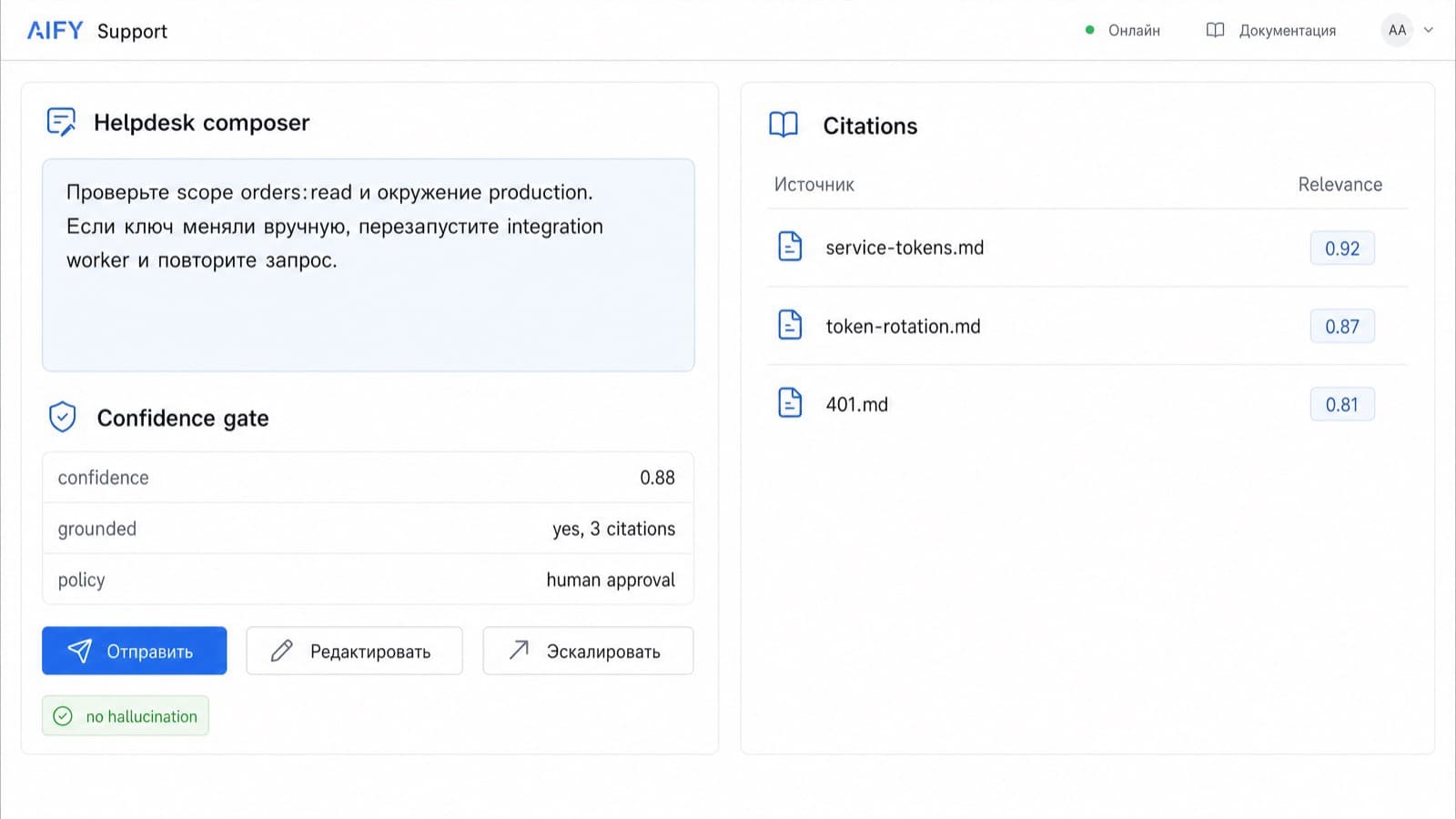Open the service-tokens.md citation

pyautogui.click(x=905, y=248)
